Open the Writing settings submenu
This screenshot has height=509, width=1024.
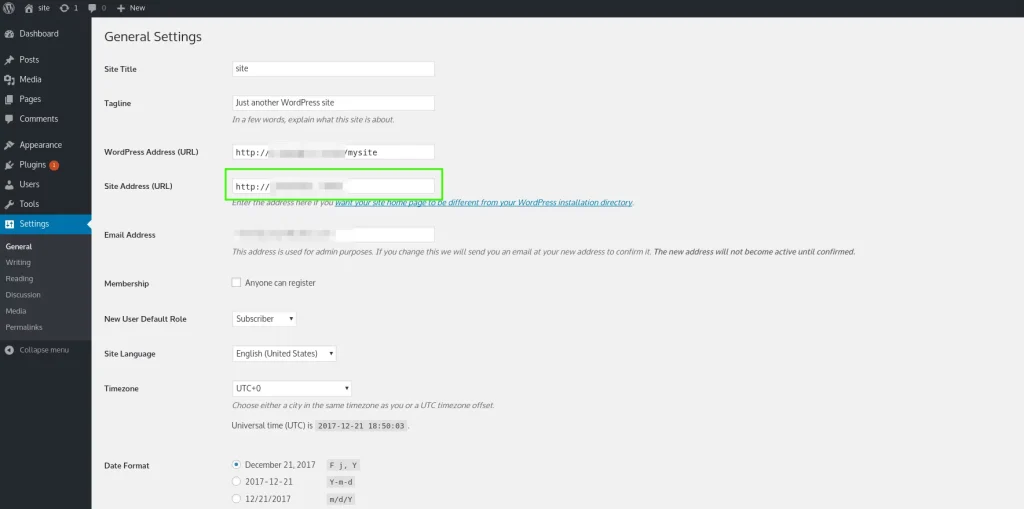click(18, 262)
